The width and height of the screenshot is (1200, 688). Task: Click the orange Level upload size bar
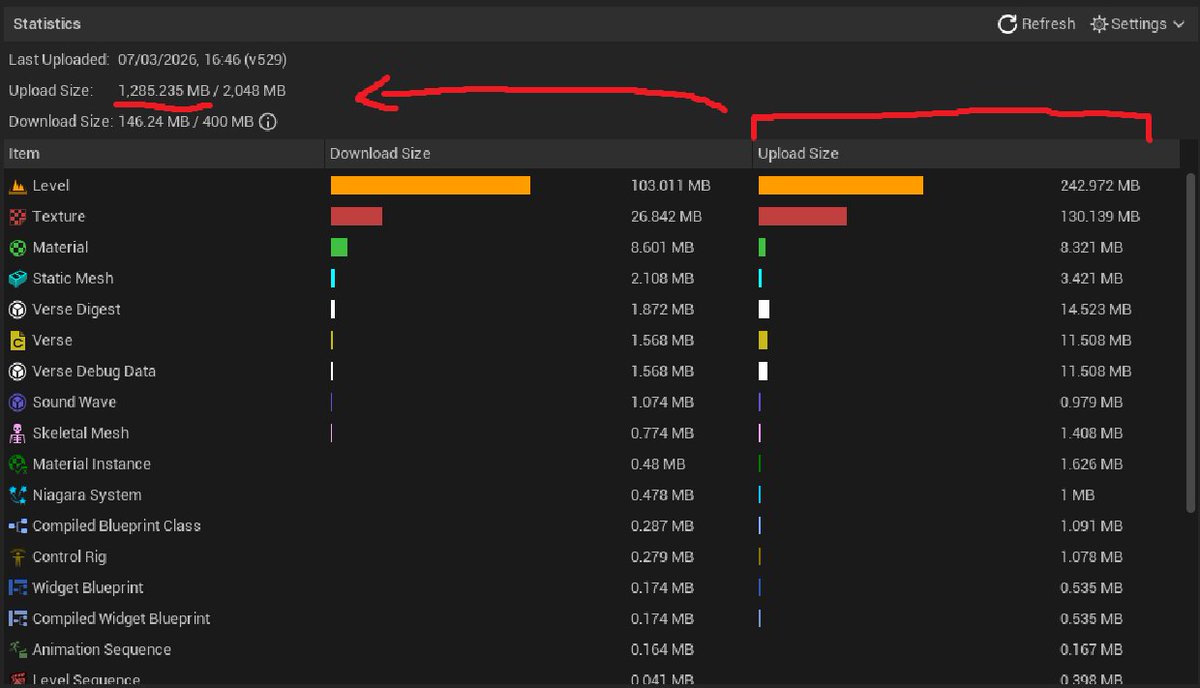click(841, 186)
